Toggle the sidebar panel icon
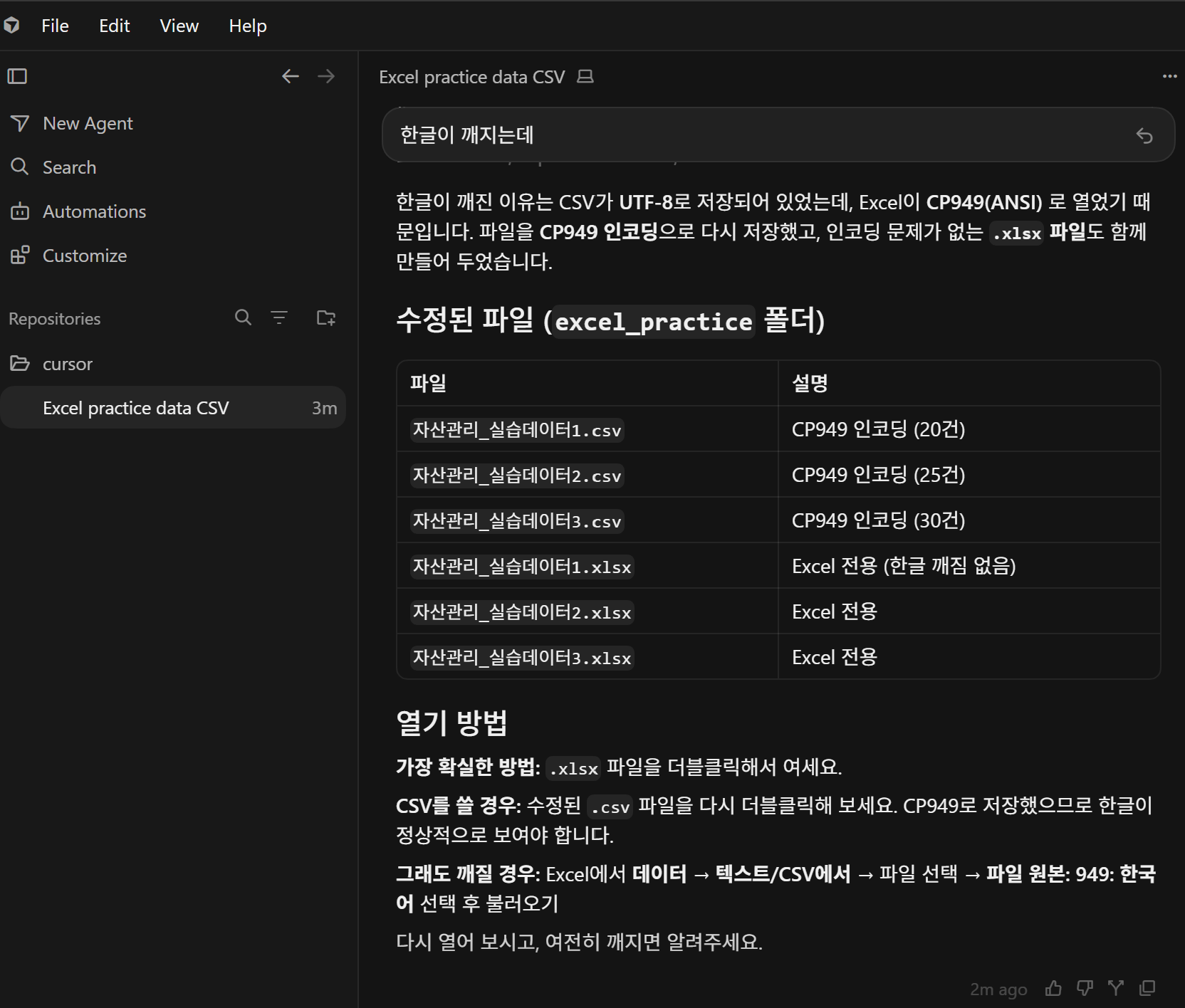 [x=17, y=76]
